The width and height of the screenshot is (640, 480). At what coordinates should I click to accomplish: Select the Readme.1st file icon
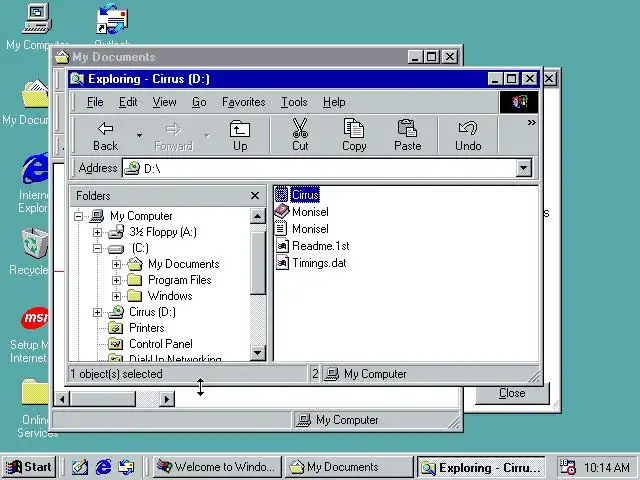[282, 246]
